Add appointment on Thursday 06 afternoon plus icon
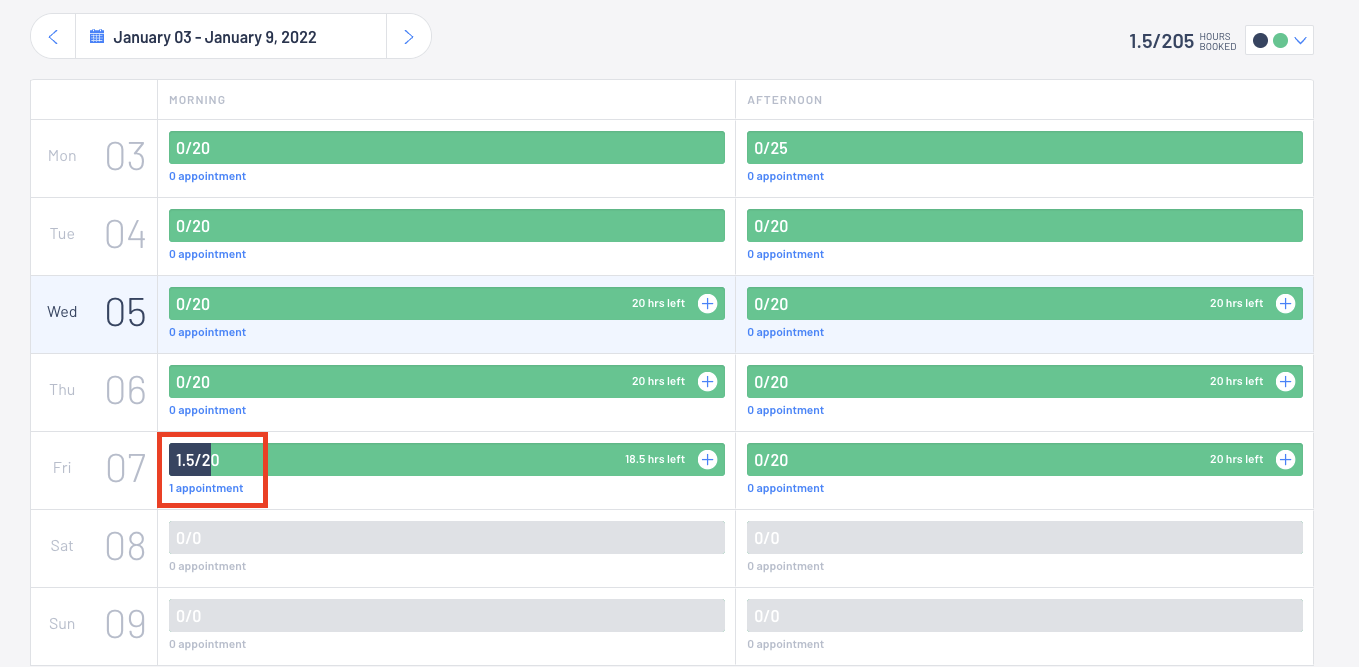The image size is (1359, 667). (1285, 381)
